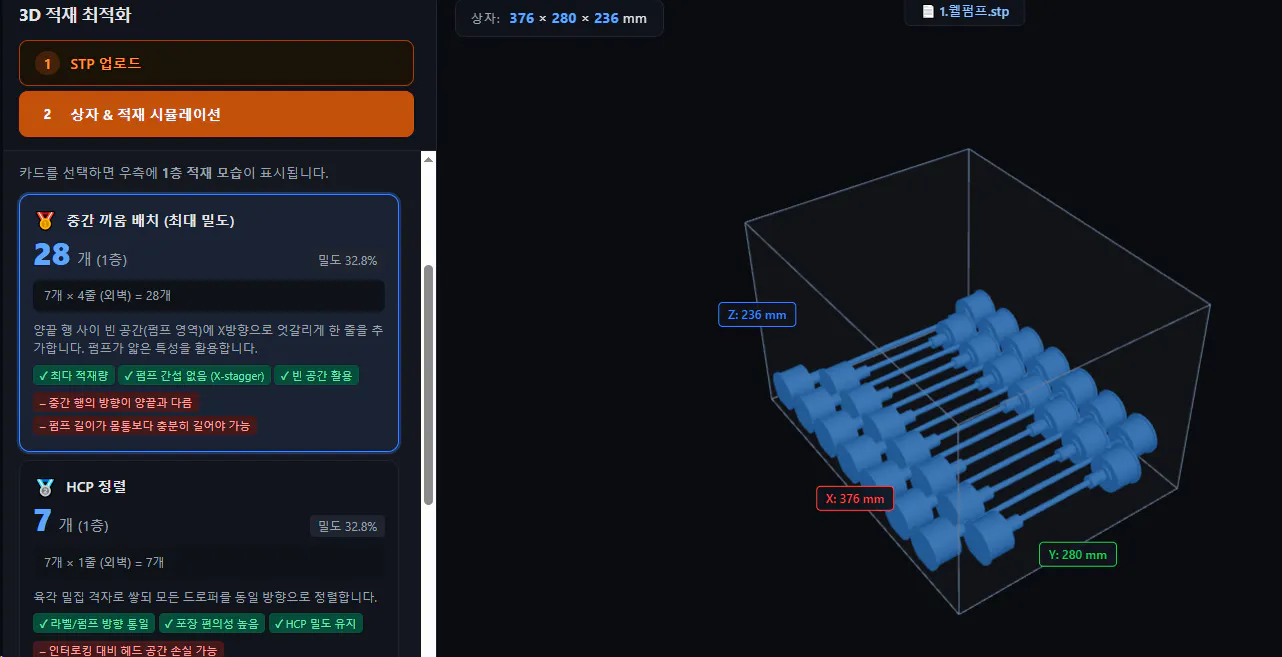Select the 상자 & 적재 시뮬레이션 step
Image resolution: width=1282 pixels, height=657 pixels.
(216, 114)
